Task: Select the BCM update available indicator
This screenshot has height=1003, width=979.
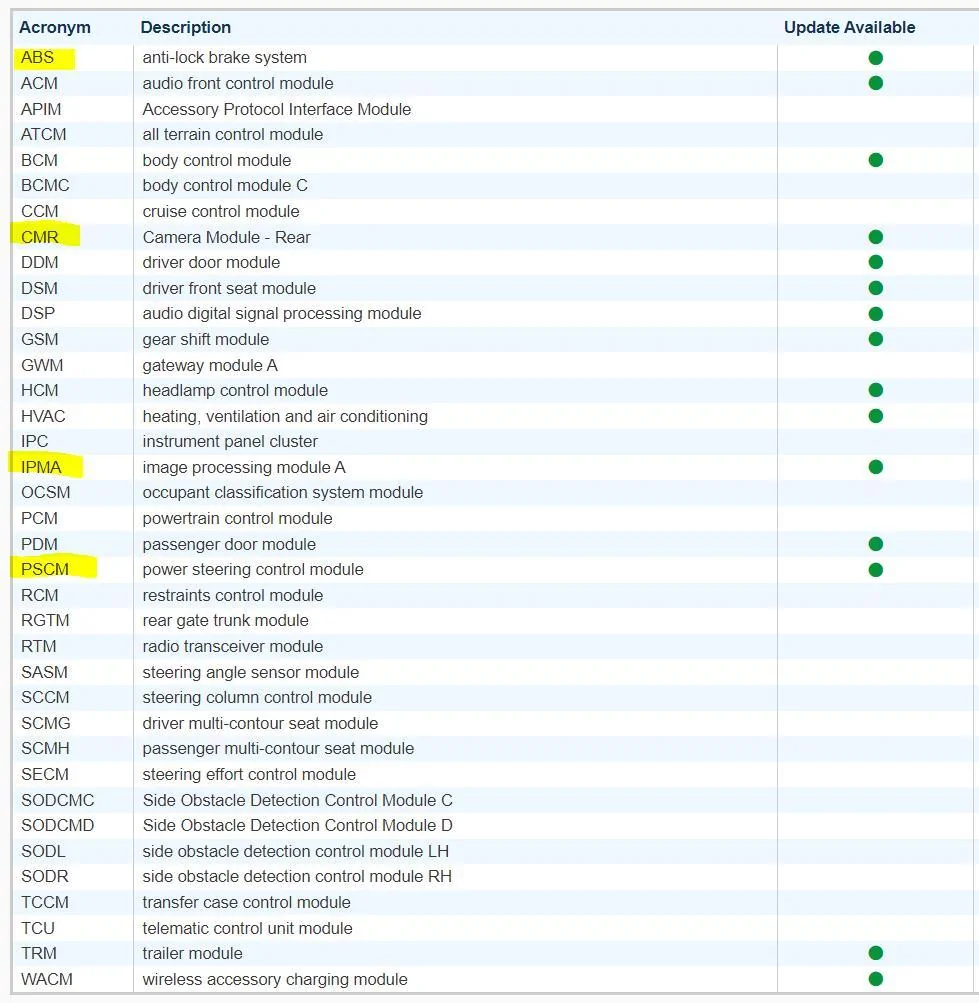Action: (875, 160)
